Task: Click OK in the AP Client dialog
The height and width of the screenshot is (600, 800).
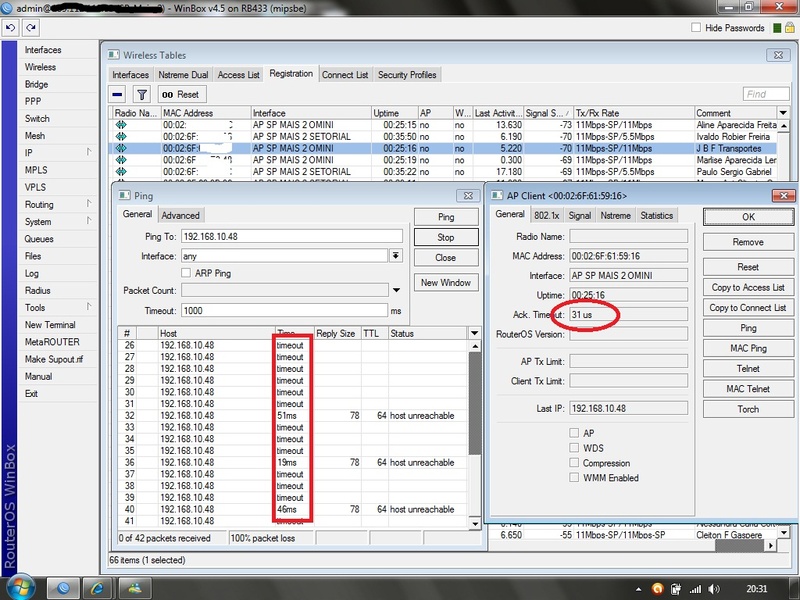Action: 748,217
